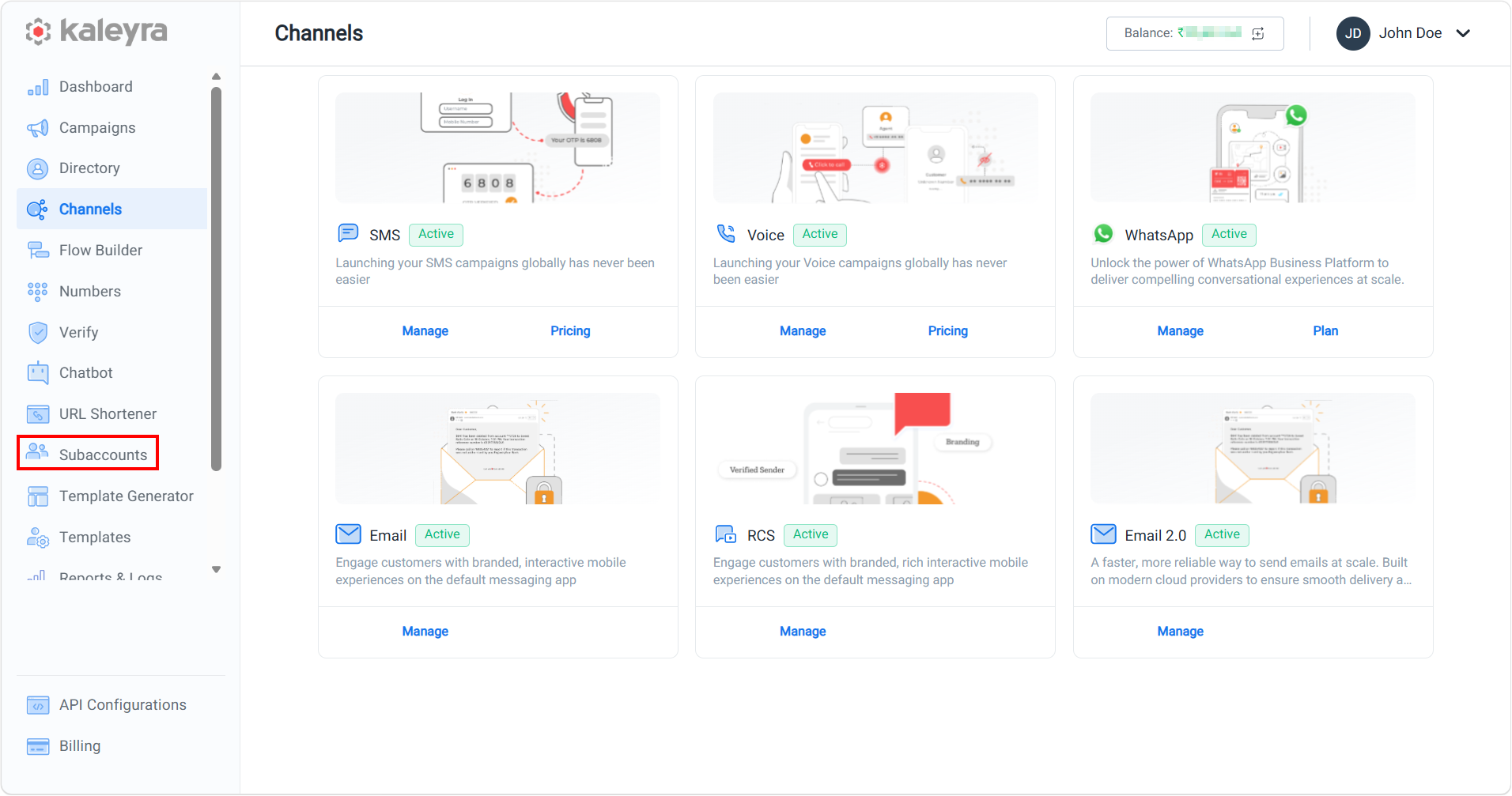This screenshot has width=1512, height=796.
Task: Open the Directory menu item
Action: (89, 168)
